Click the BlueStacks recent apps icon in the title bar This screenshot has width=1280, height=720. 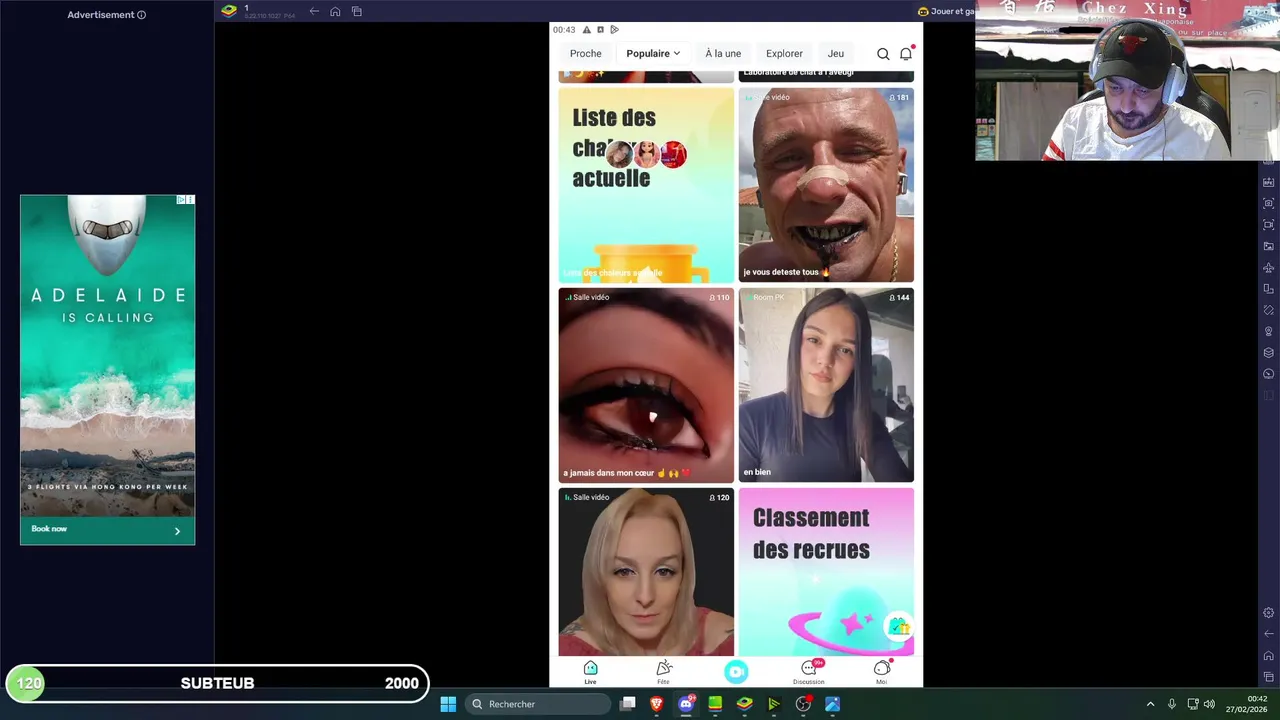[357, 11]
